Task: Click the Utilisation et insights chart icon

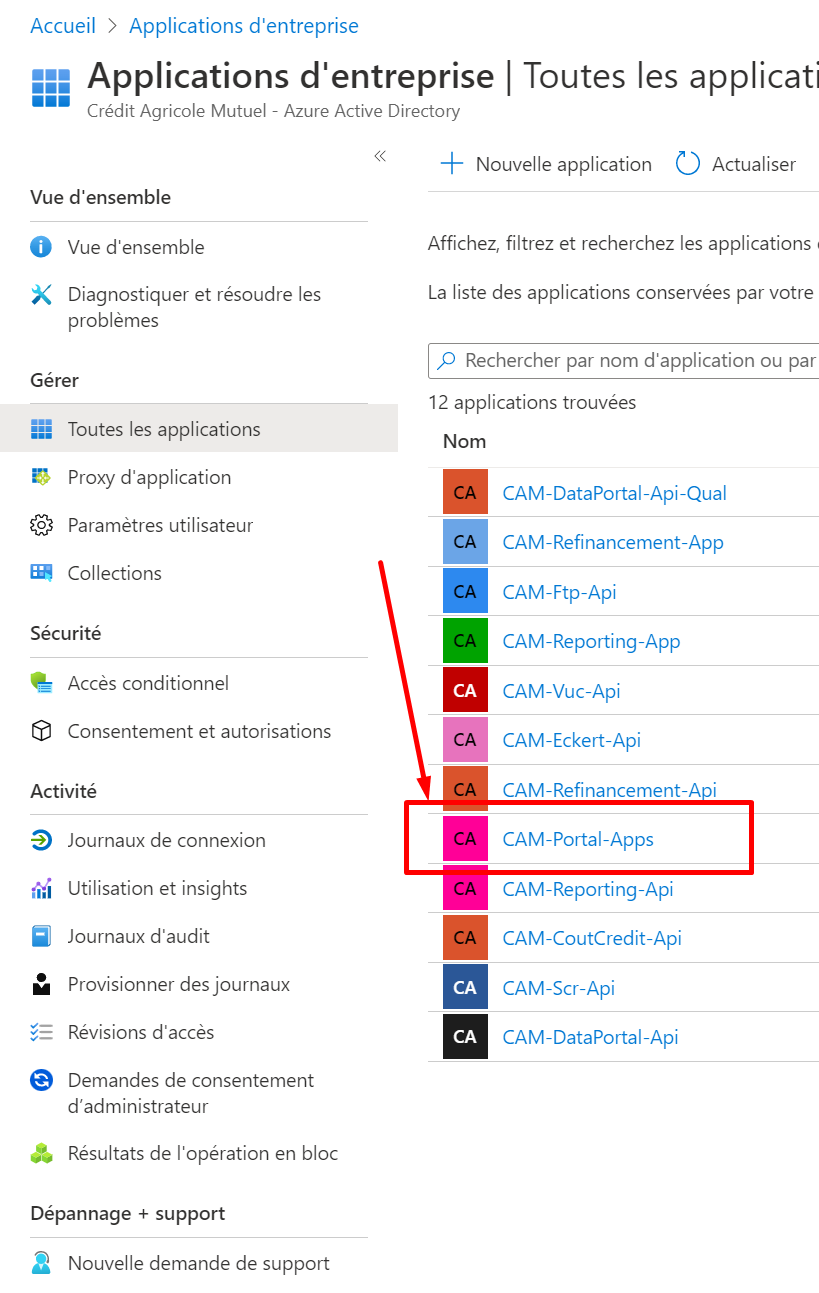Action: pyautogui.click(x=41, y=888)
